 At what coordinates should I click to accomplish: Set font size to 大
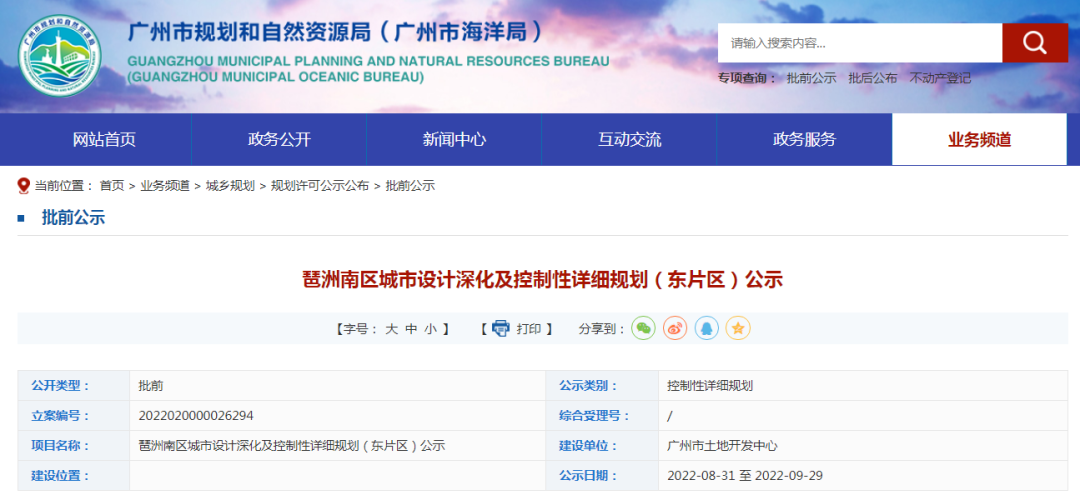[391, 329]
